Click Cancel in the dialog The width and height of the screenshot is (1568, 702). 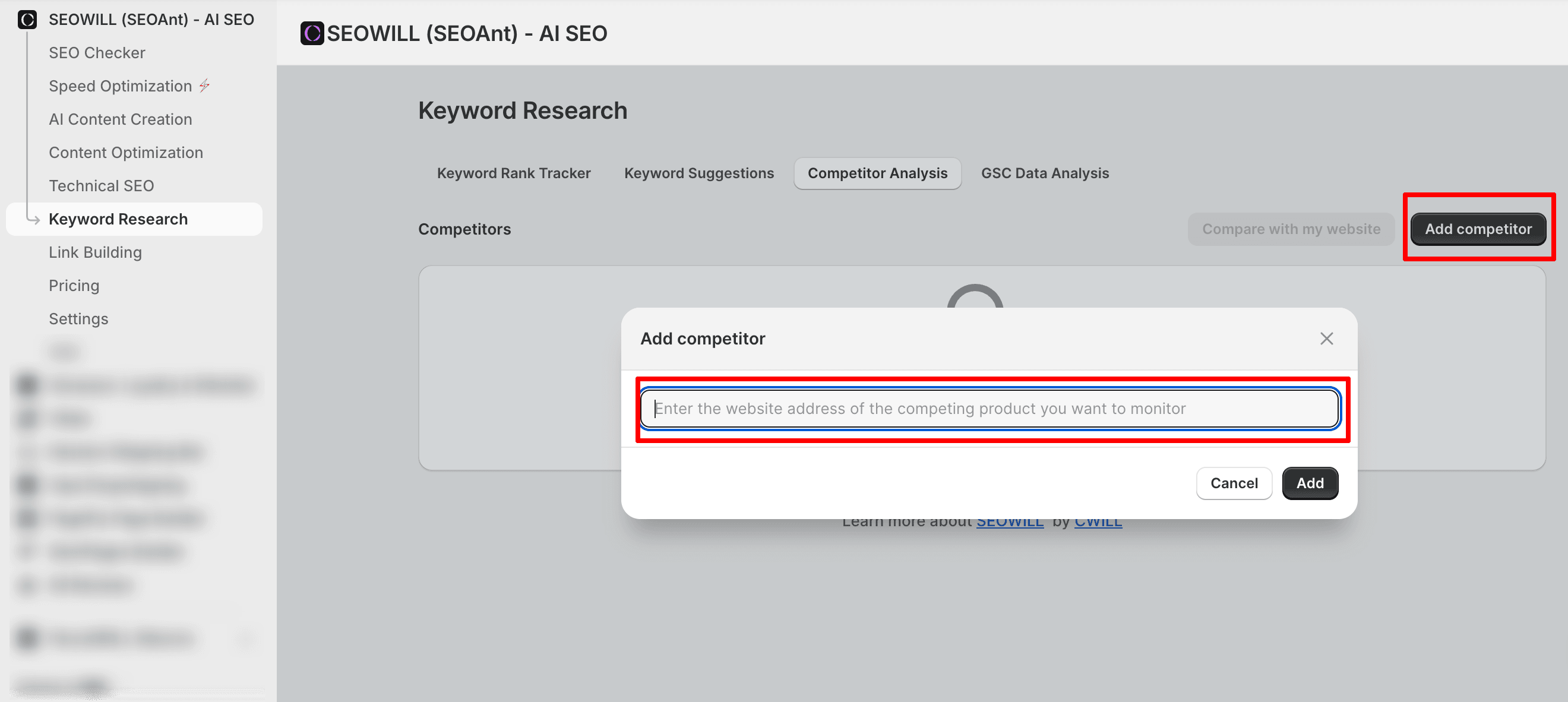1233,483
